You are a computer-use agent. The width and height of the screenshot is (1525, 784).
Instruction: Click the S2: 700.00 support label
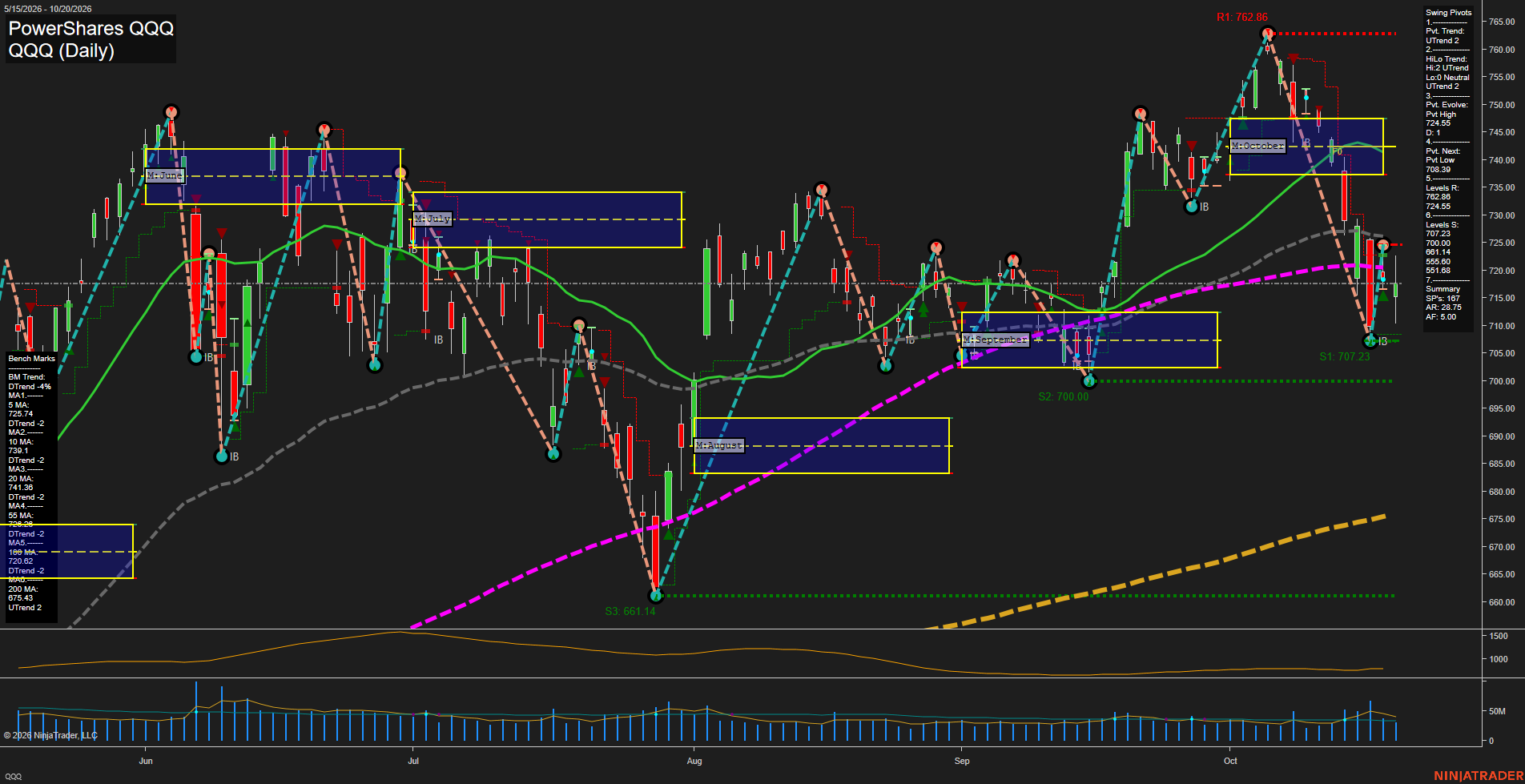[1064, 396]
